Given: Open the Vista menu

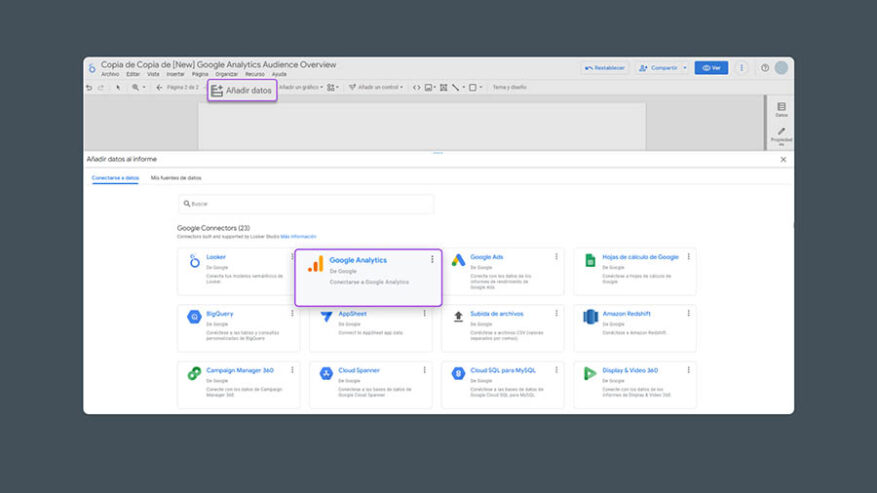Looking at the screenshot, I should click(153, 74).
